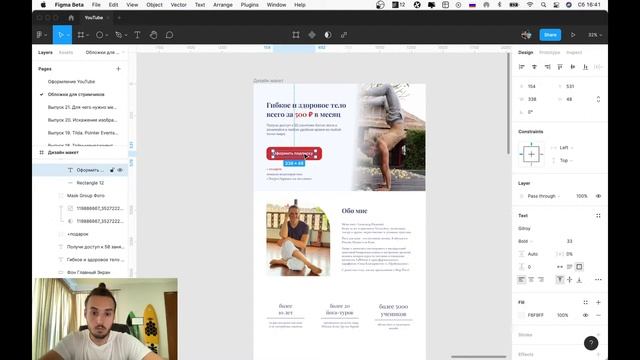This screenshot has height=360, width=640.
Task: Select the Дизайн макет frame in layers
Action: coord(63,152)
